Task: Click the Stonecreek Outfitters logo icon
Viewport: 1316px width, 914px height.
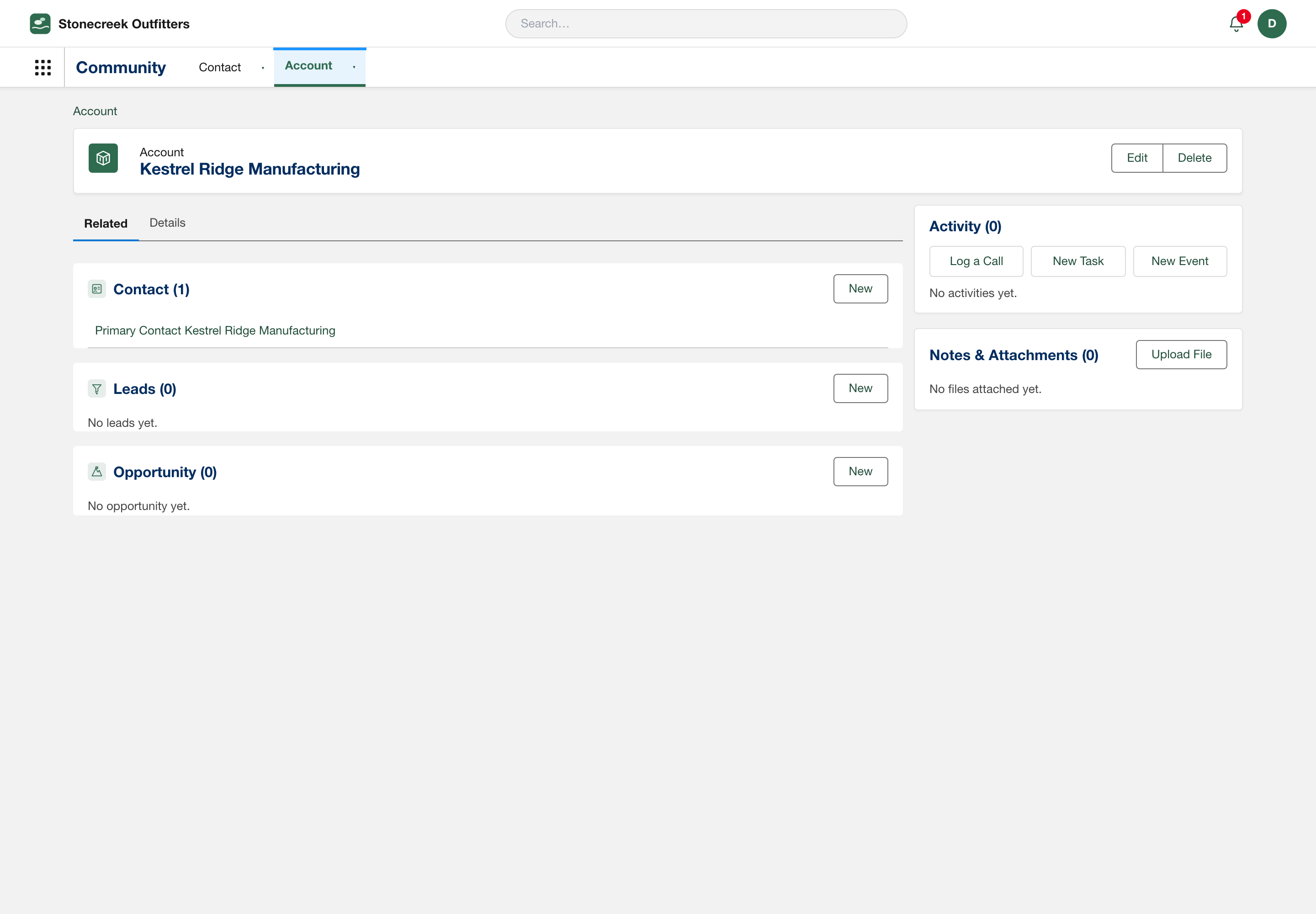Action: tap(40, 23)
